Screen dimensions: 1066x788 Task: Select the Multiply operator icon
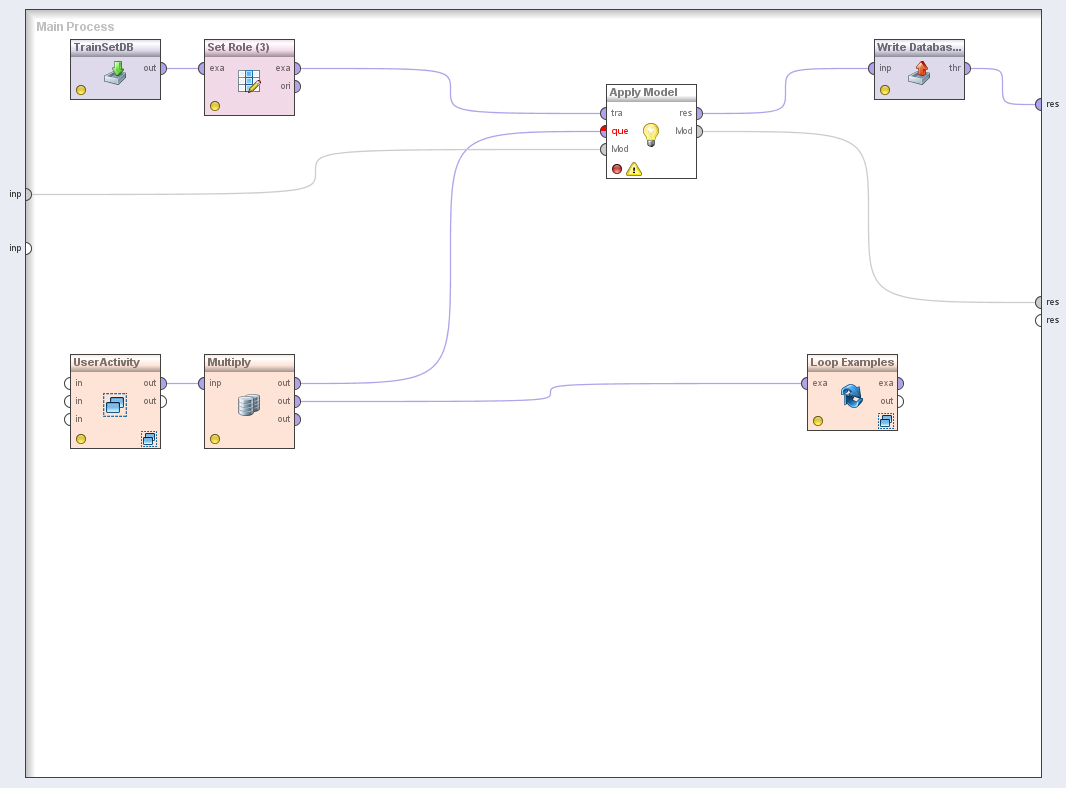(249, 404)
